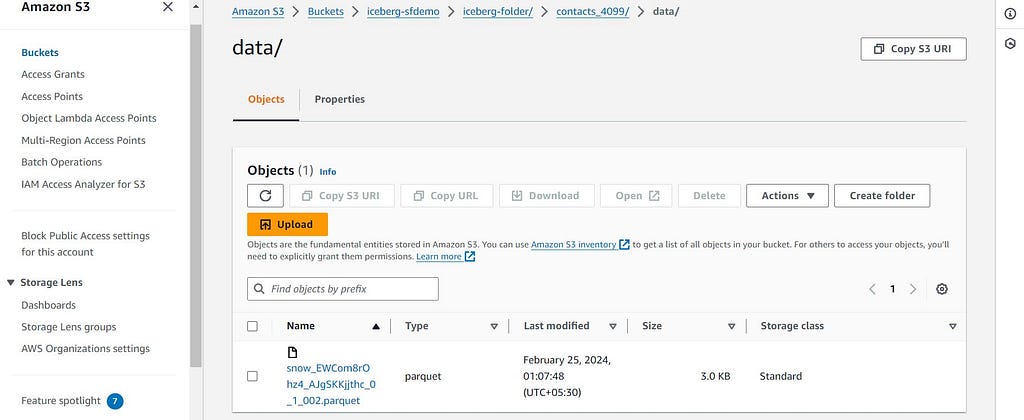This screenshot has width=1024, height=420.
Task: Switch to the Objects tab
Action: (266, 99)
